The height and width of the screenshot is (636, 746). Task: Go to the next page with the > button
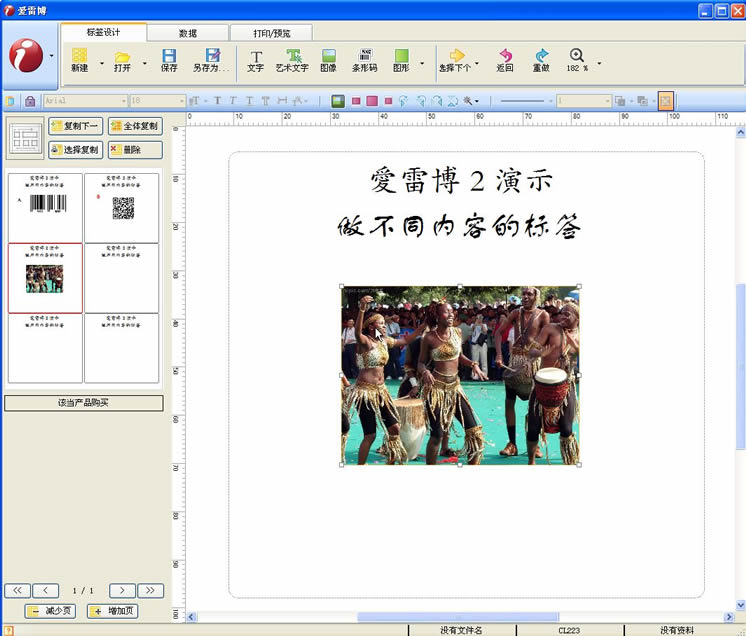[122, 590]
